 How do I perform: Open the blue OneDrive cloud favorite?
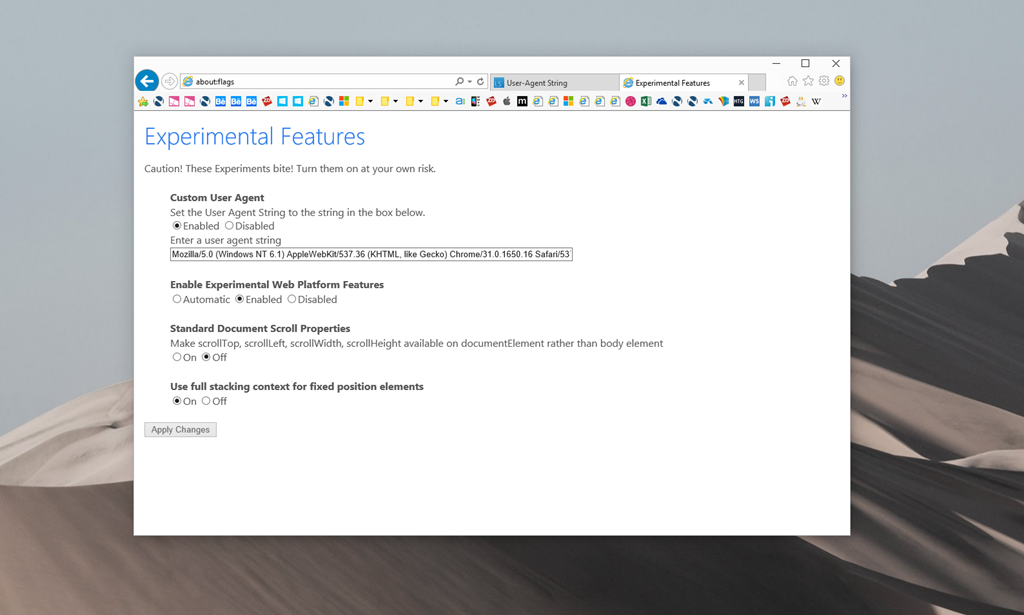pos(662,101)
